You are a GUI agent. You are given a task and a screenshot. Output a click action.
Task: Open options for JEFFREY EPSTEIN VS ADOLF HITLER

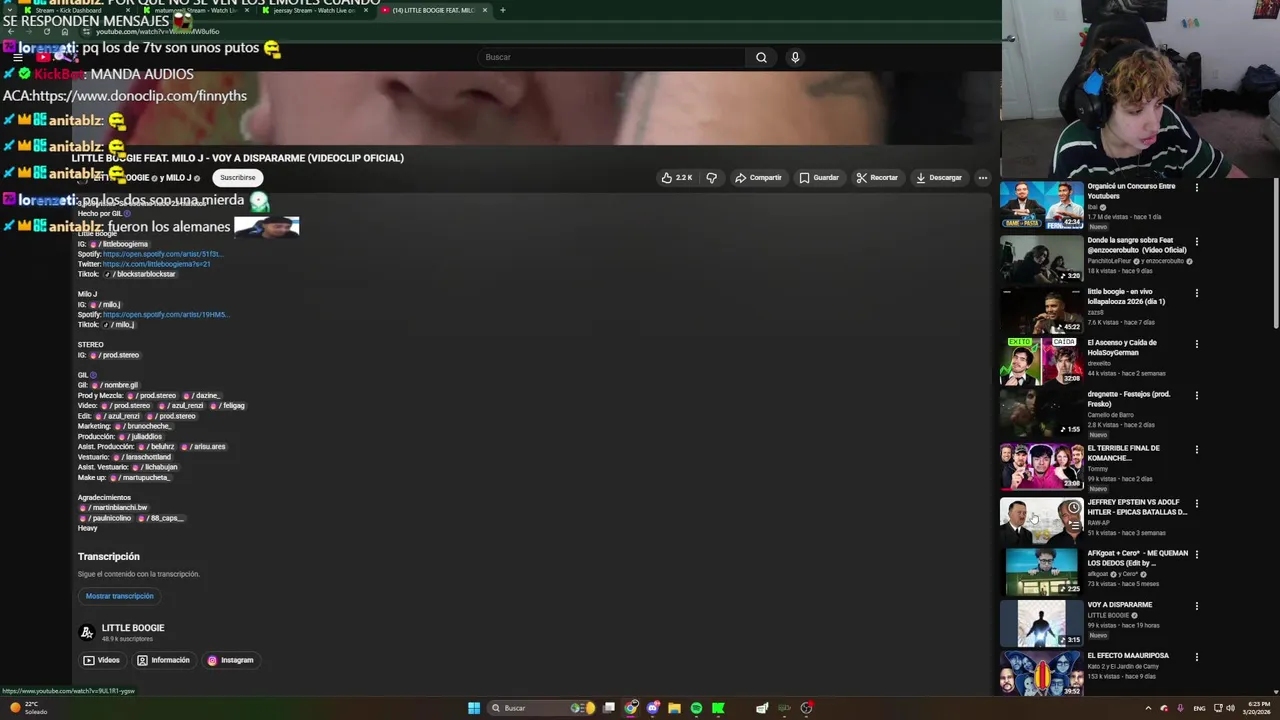(1196, 503)
